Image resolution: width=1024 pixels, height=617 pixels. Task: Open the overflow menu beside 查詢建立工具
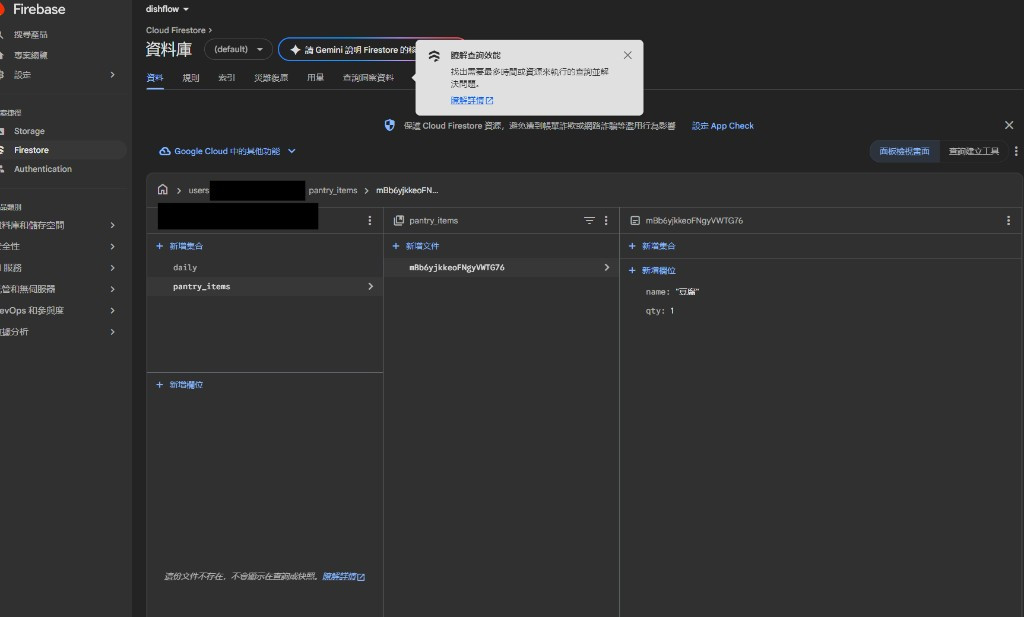pyautogui.click(x=1016, y=151)
